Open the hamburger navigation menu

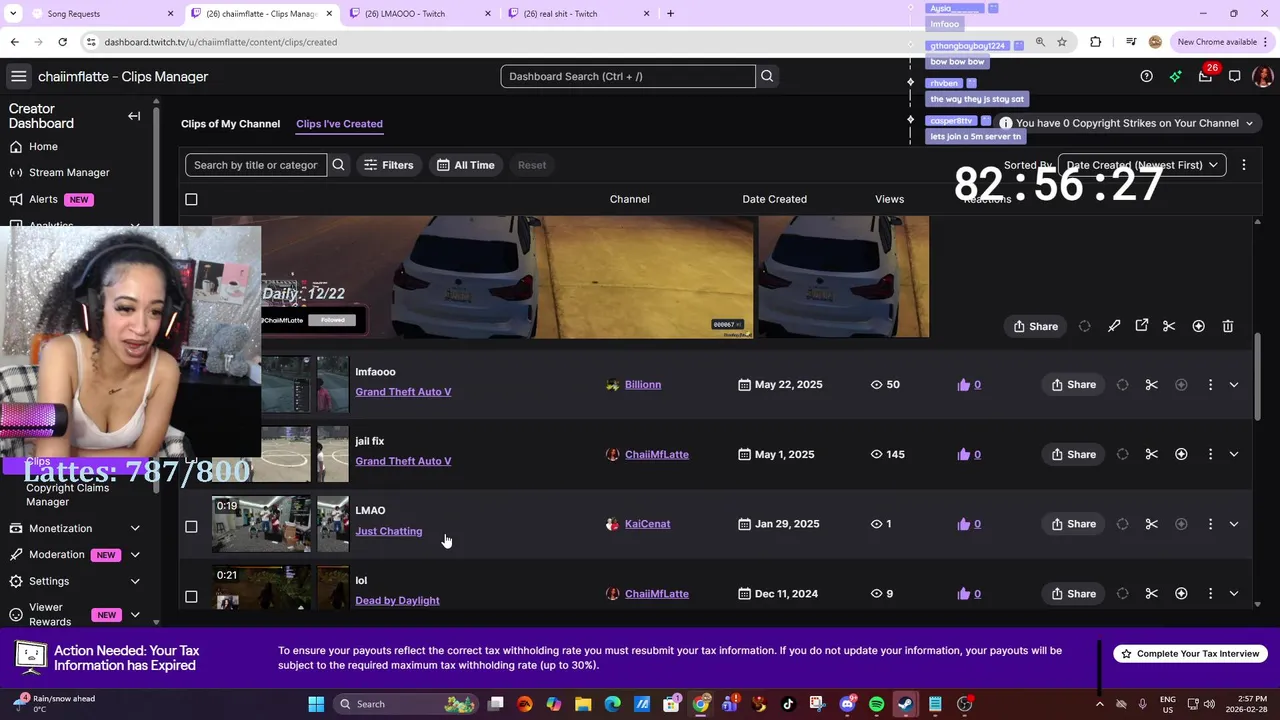[x=18, y=76]
